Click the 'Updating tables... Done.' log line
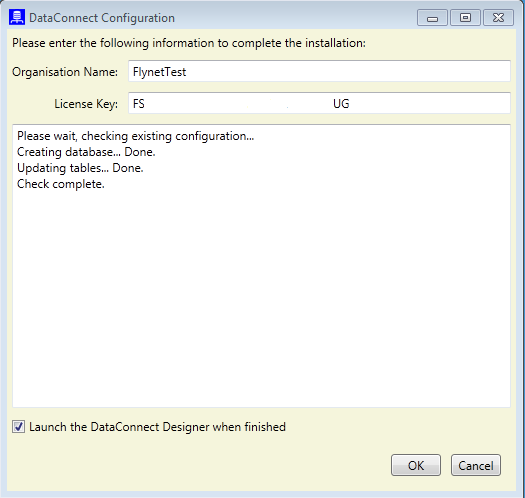Viewport: 525px width, 498px height. click(80, 168)
